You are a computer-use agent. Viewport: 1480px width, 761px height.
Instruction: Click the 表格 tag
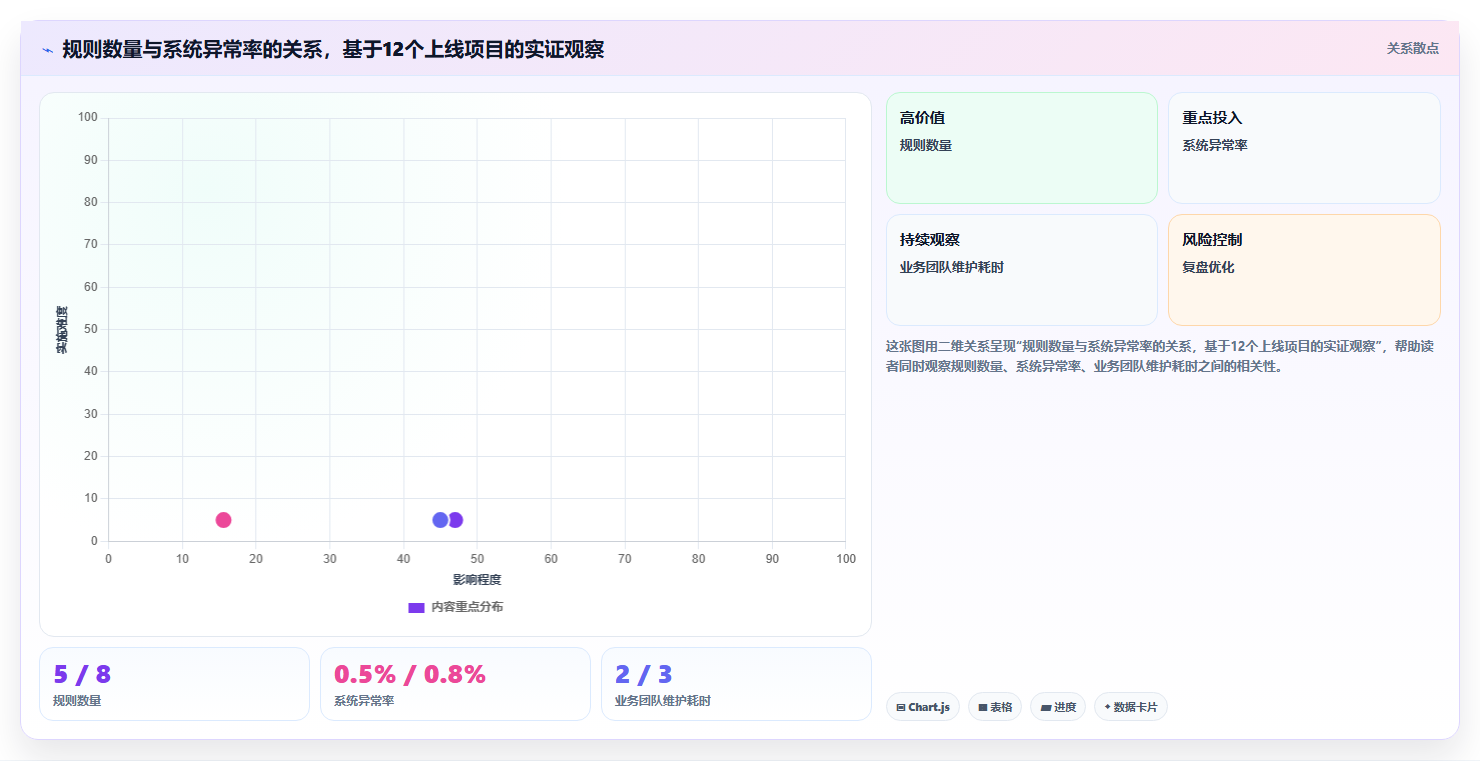tap(995, 707)
